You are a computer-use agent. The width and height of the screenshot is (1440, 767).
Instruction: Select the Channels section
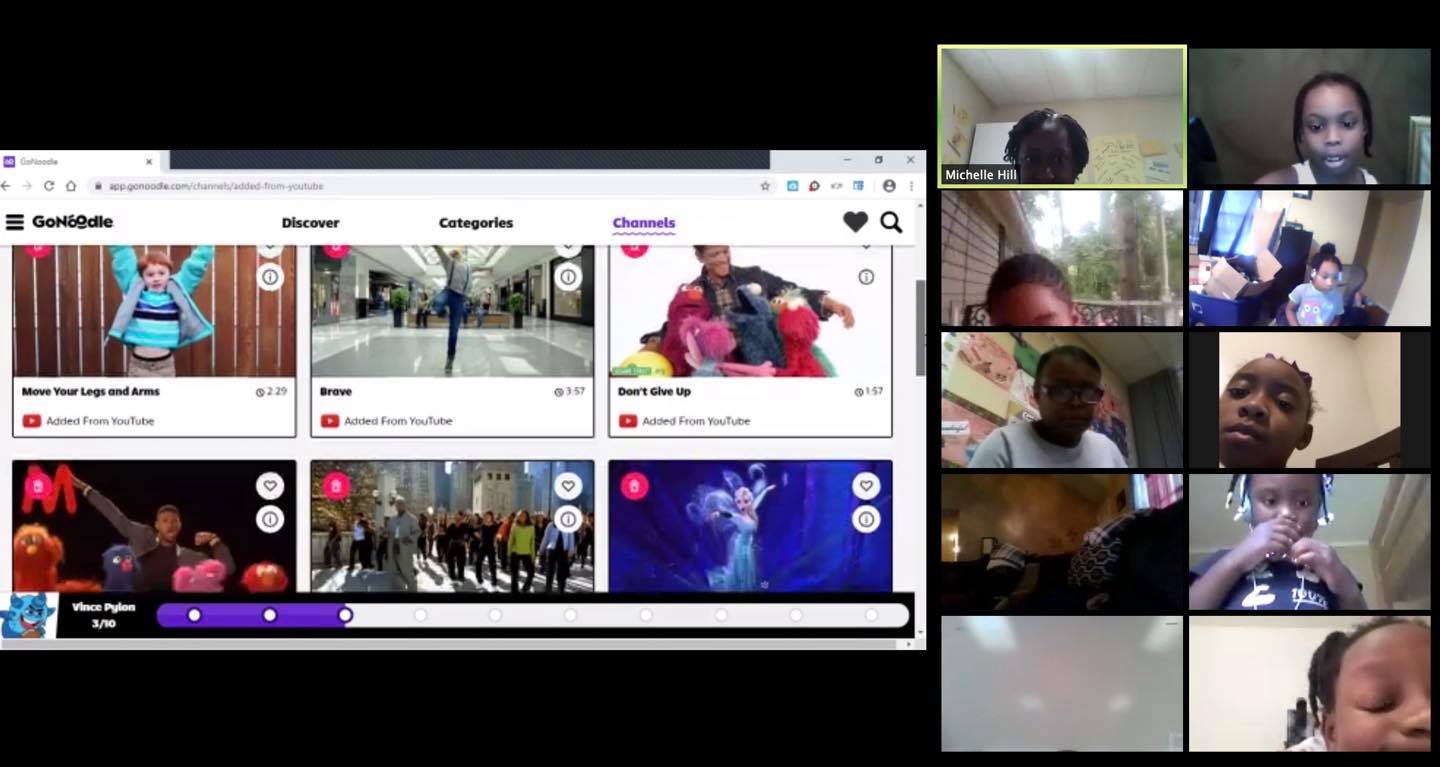click(644, 223)
